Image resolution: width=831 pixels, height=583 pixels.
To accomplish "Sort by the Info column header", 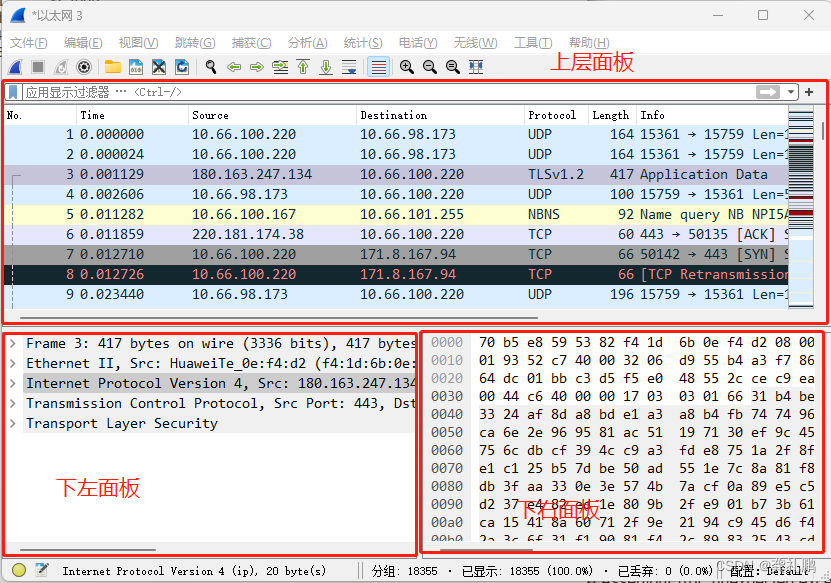I will tap(712, 115).
